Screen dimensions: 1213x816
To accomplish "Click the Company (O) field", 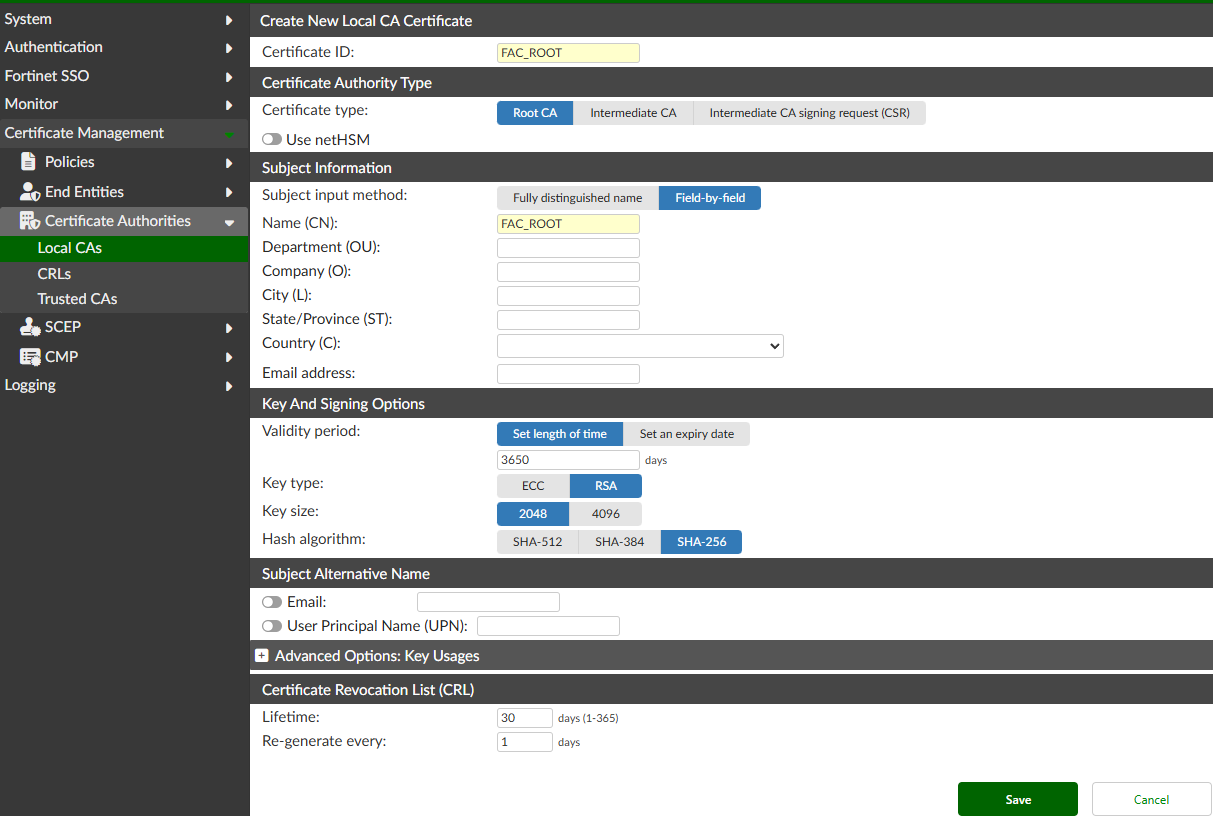I will click(568, 272).
